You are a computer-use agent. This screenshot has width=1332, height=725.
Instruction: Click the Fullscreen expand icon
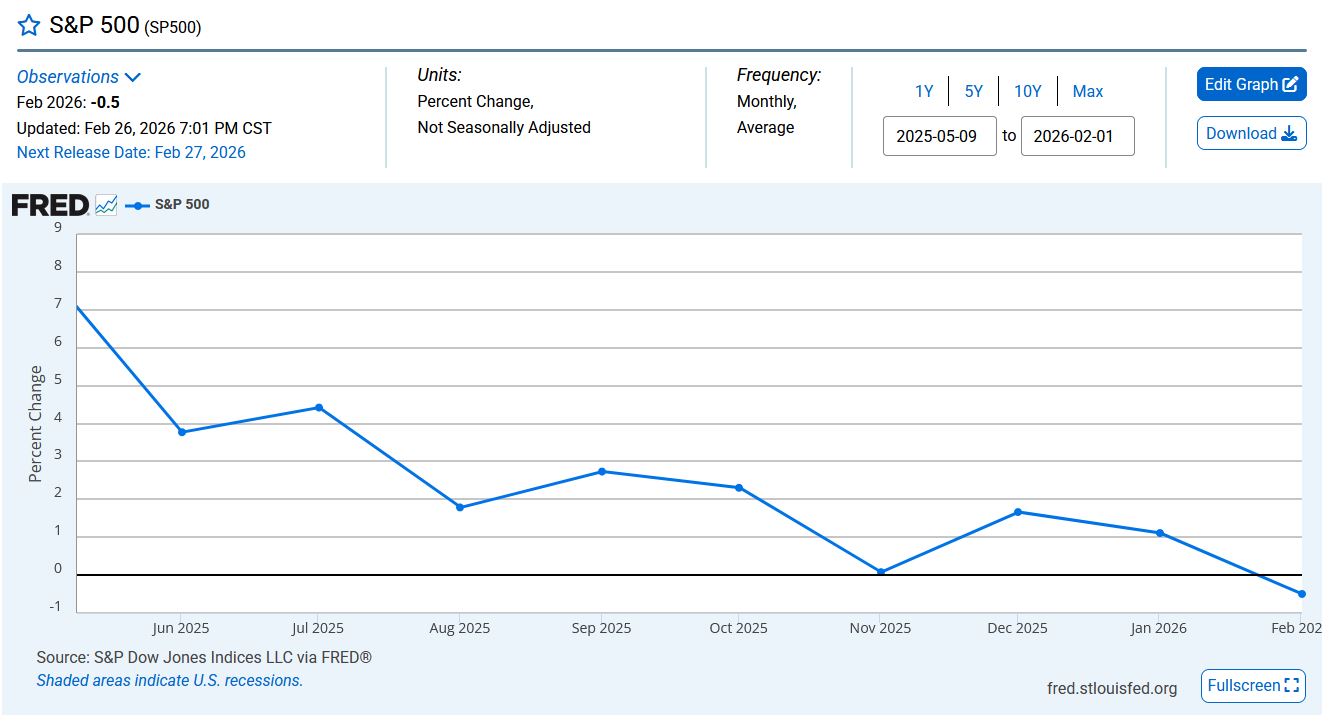click(x=1292, y=686)
